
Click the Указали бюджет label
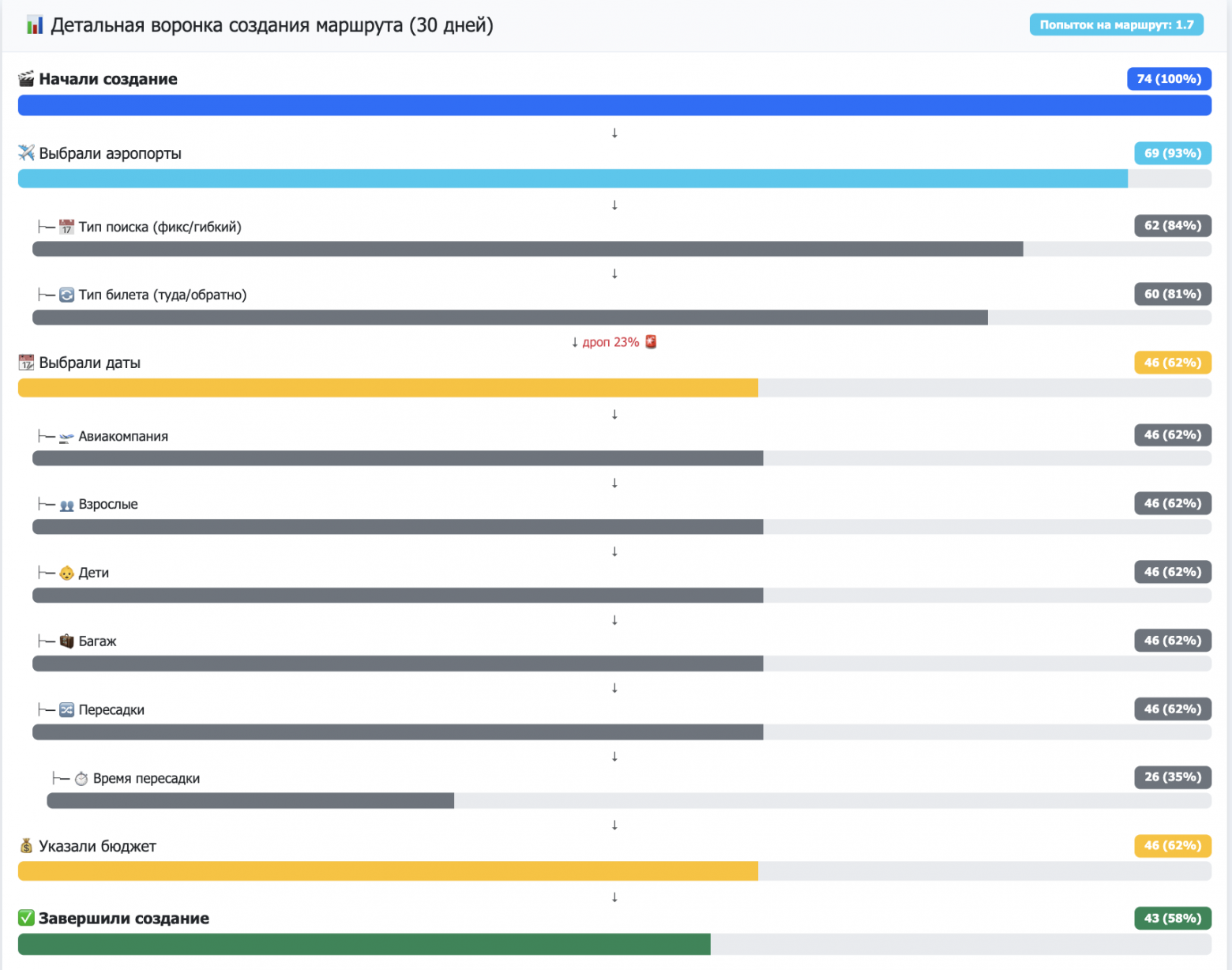pyautogui.click(x=98, y=847)
